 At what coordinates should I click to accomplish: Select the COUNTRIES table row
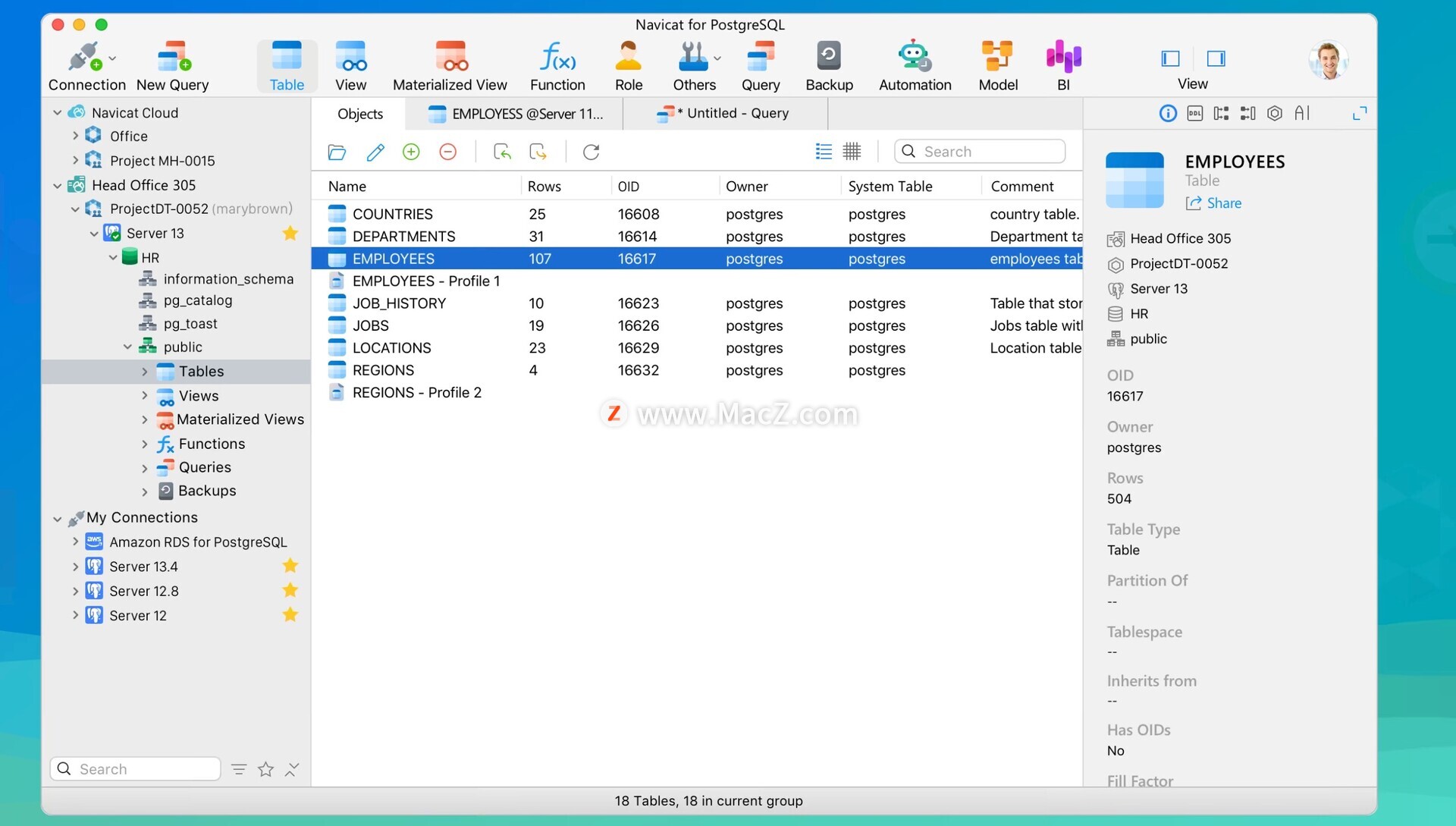[x=697, y=215]
